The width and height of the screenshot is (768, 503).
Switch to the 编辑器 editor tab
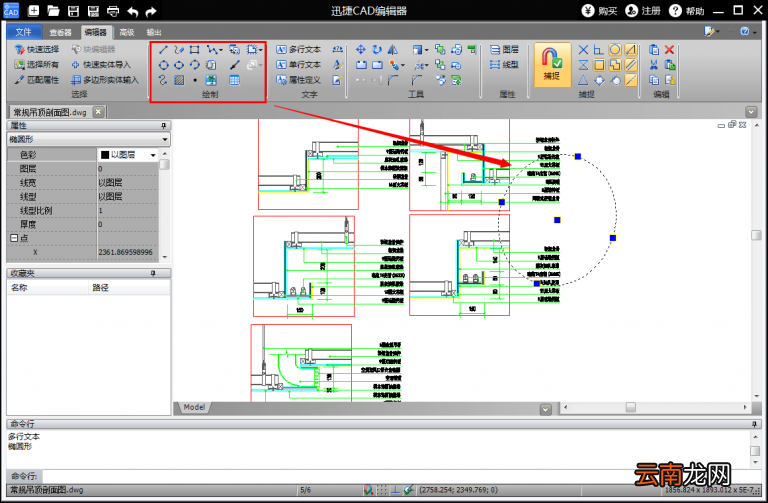[96, 32]
